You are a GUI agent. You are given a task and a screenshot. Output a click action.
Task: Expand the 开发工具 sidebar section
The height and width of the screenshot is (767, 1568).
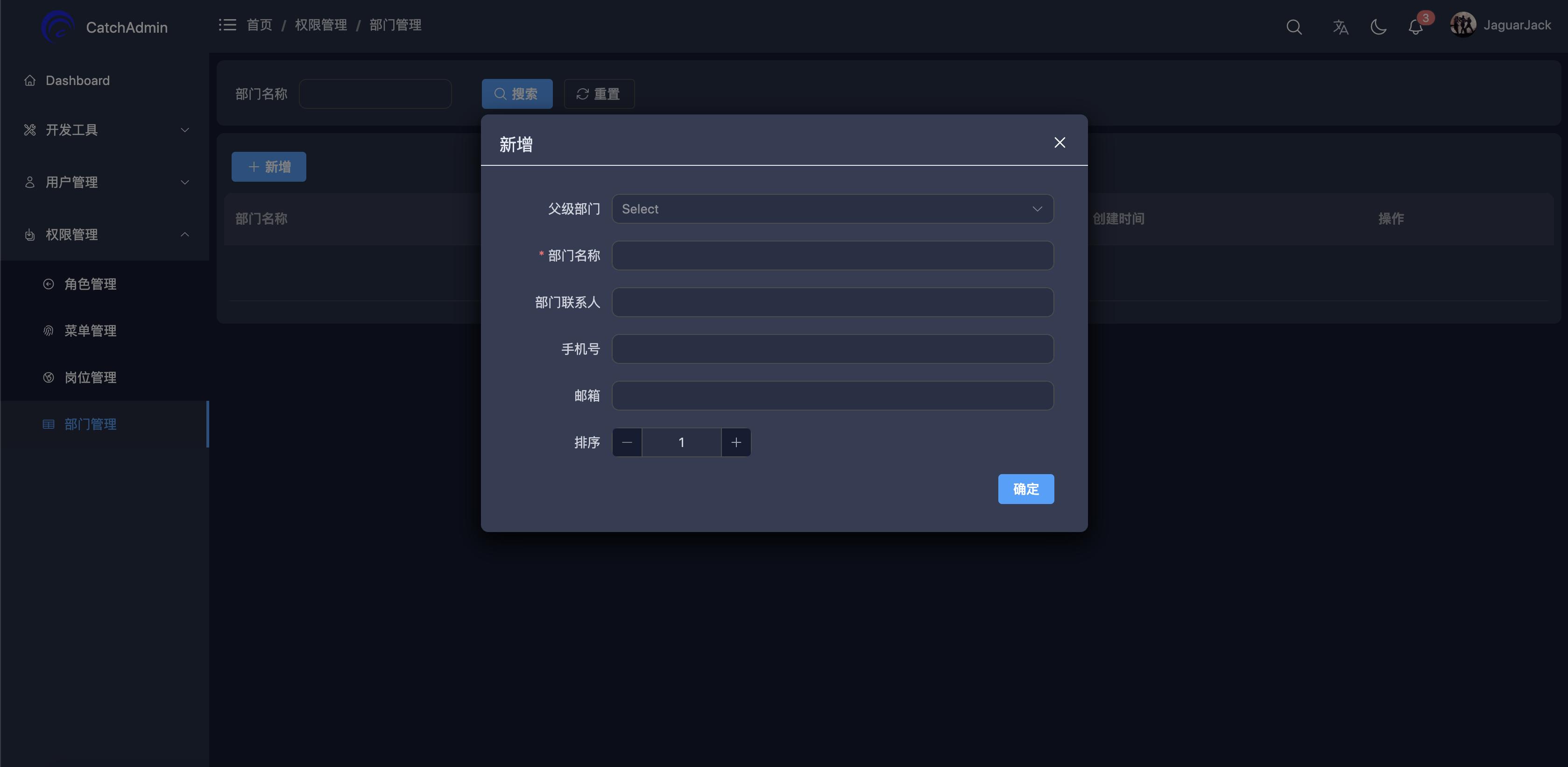point(184,130)
